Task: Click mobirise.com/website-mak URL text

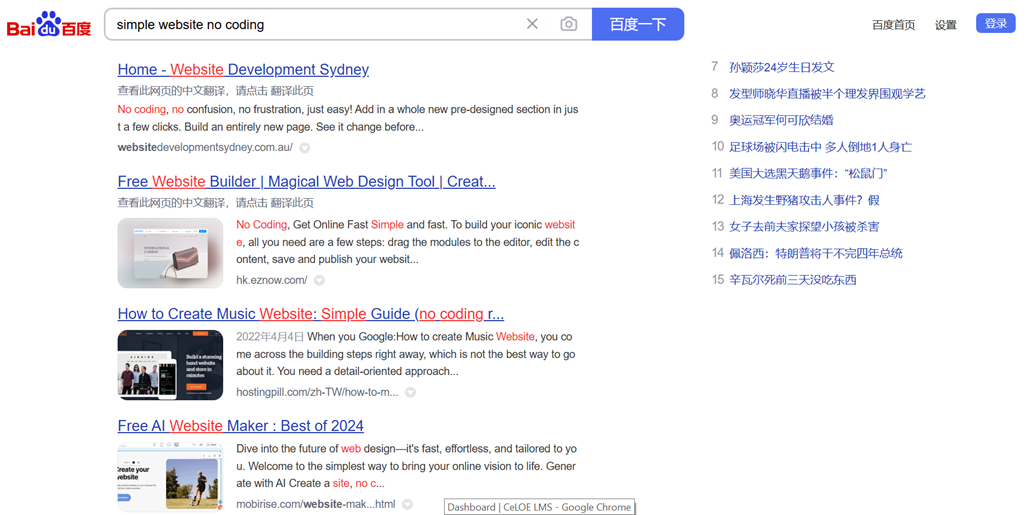Action: point(316,504)
